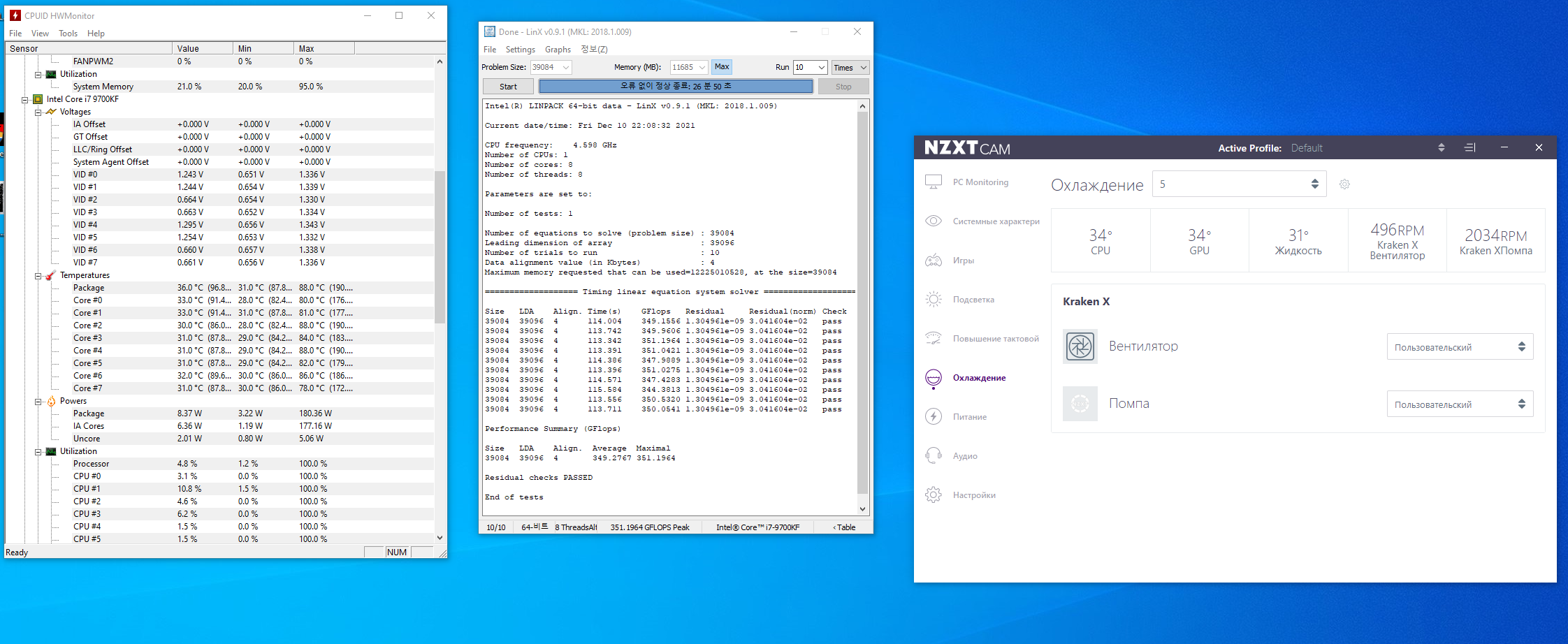Click the HWMonitor vertical scrollbar thumb
This screenshot has height=644, width=1568.
pyautogui.click(x=440, y=246)
